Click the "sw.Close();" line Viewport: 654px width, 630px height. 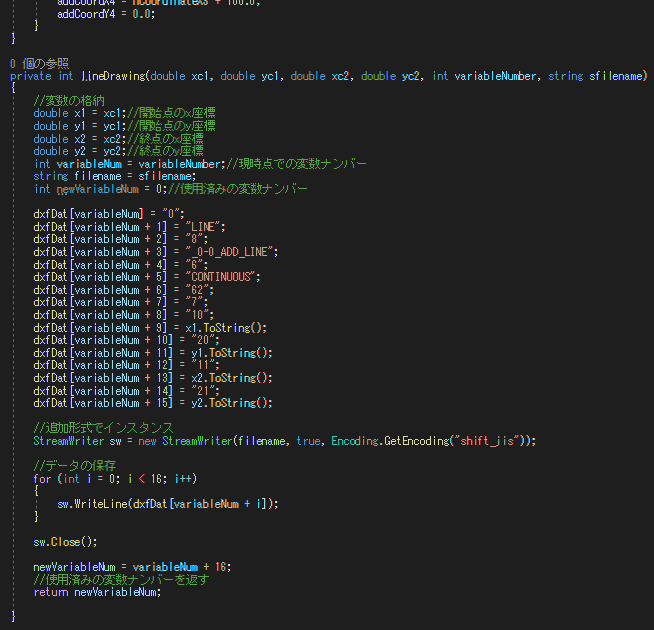[65, 542]
